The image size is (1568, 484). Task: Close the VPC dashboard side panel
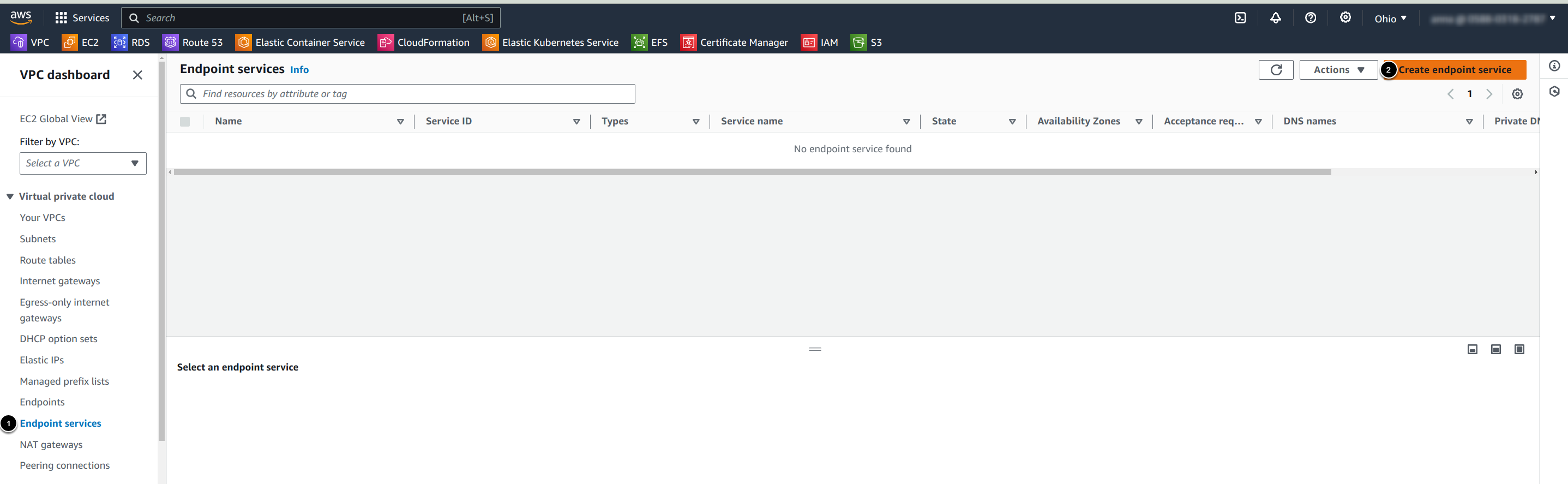pos(137,75)
